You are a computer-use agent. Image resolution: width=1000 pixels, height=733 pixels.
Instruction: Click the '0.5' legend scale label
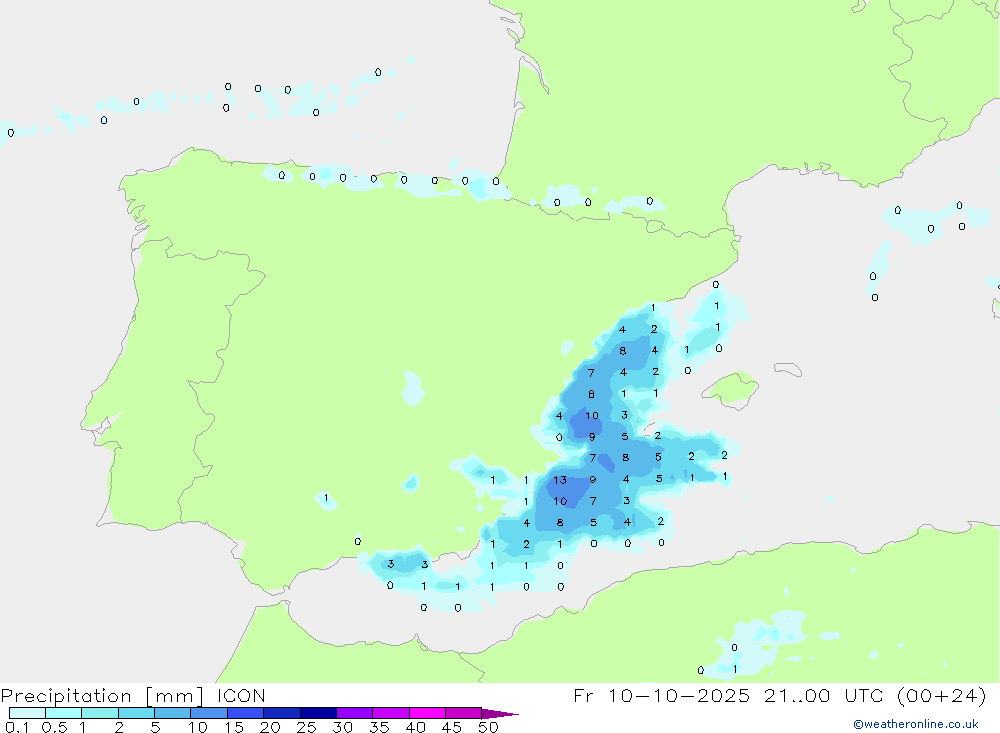(x=54, y=727)
